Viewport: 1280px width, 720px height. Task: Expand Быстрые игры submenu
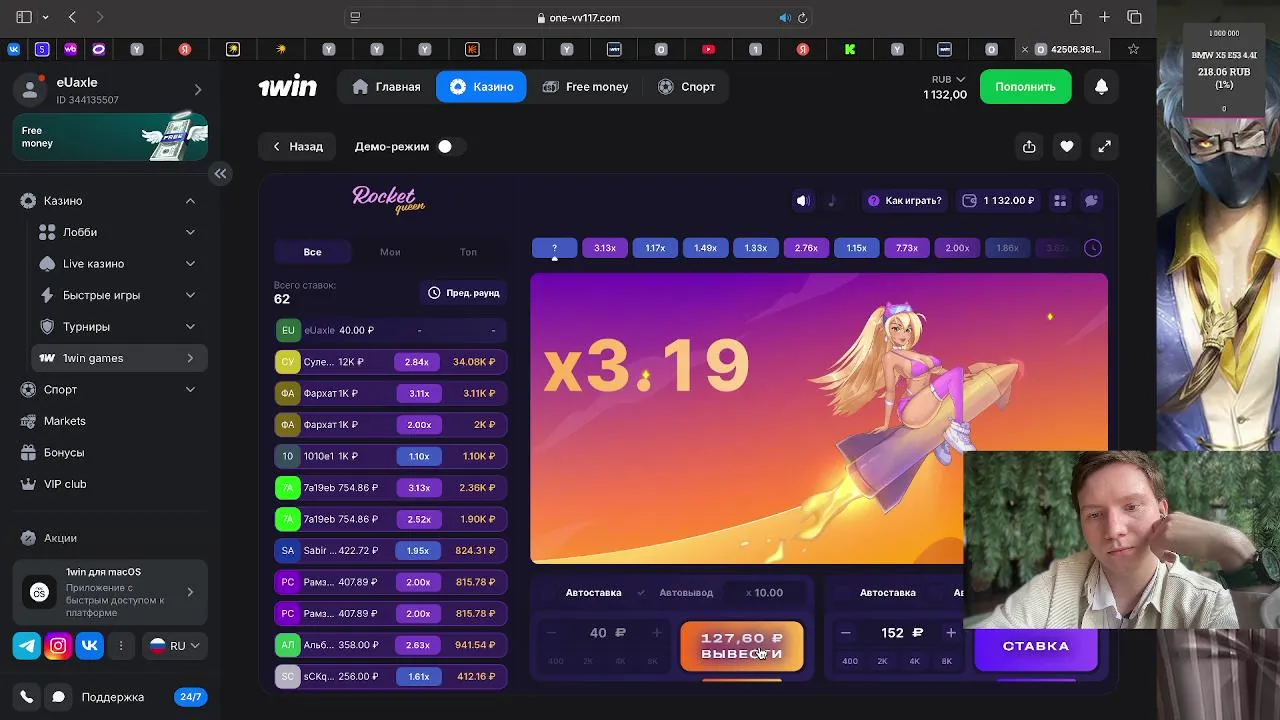pos(190,295)
